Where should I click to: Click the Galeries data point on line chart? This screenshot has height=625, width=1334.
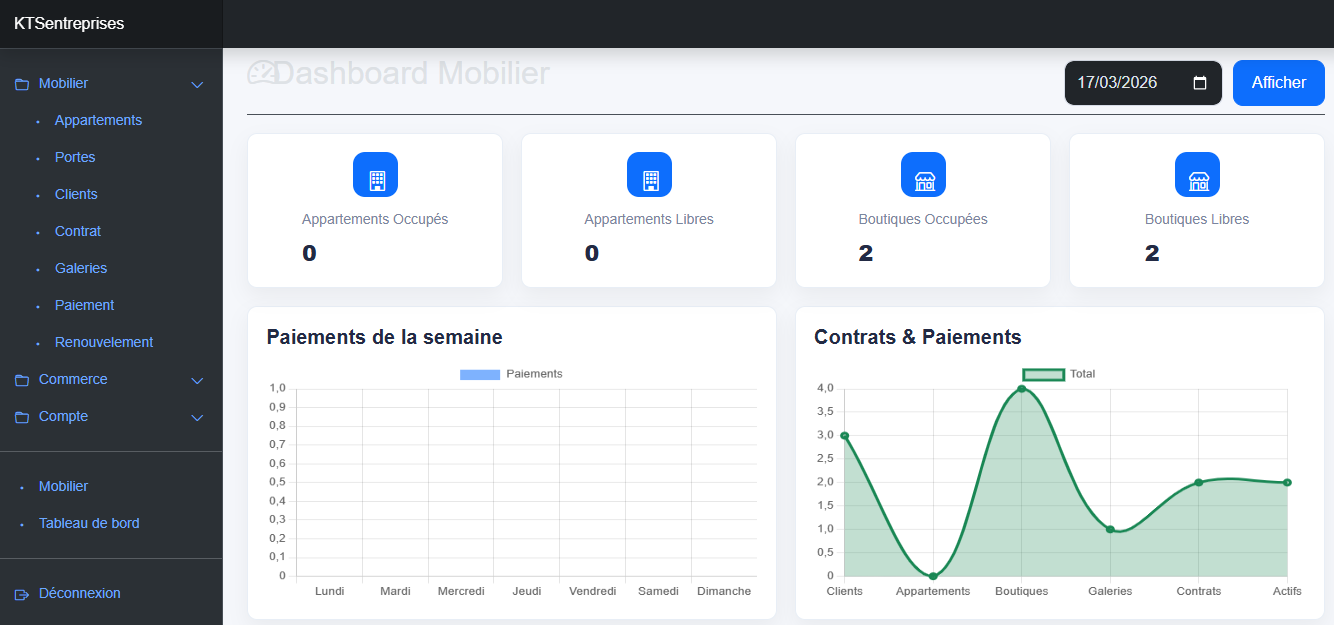pos(1110,529)
